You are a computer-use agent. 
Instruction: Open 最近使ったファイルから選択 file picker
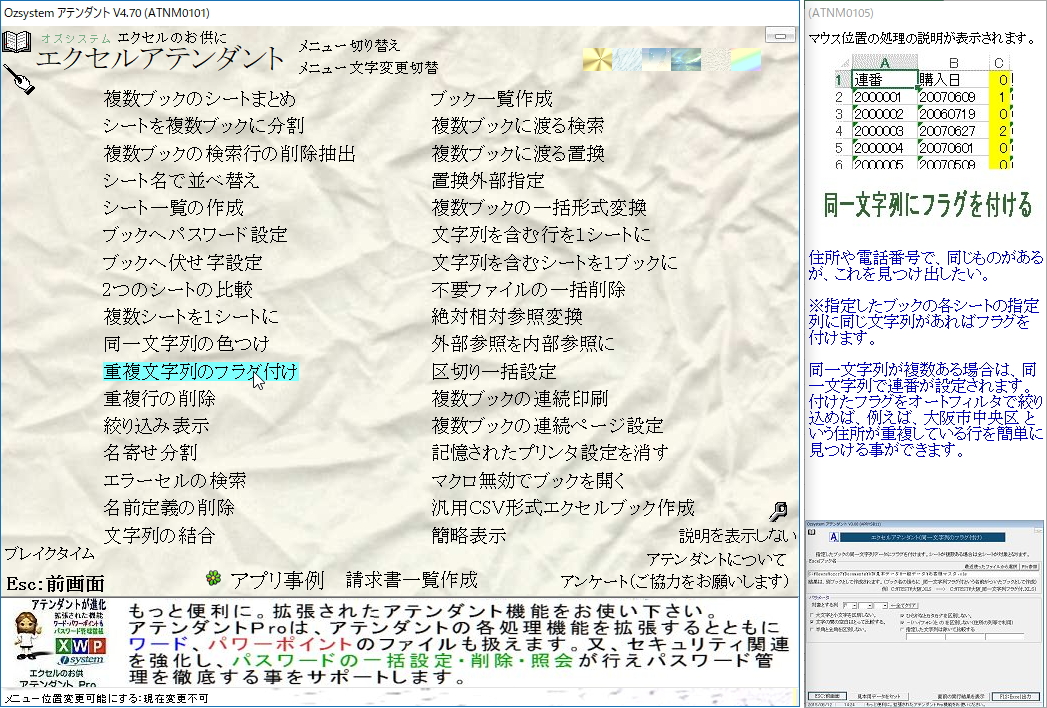tap(990, 567)
